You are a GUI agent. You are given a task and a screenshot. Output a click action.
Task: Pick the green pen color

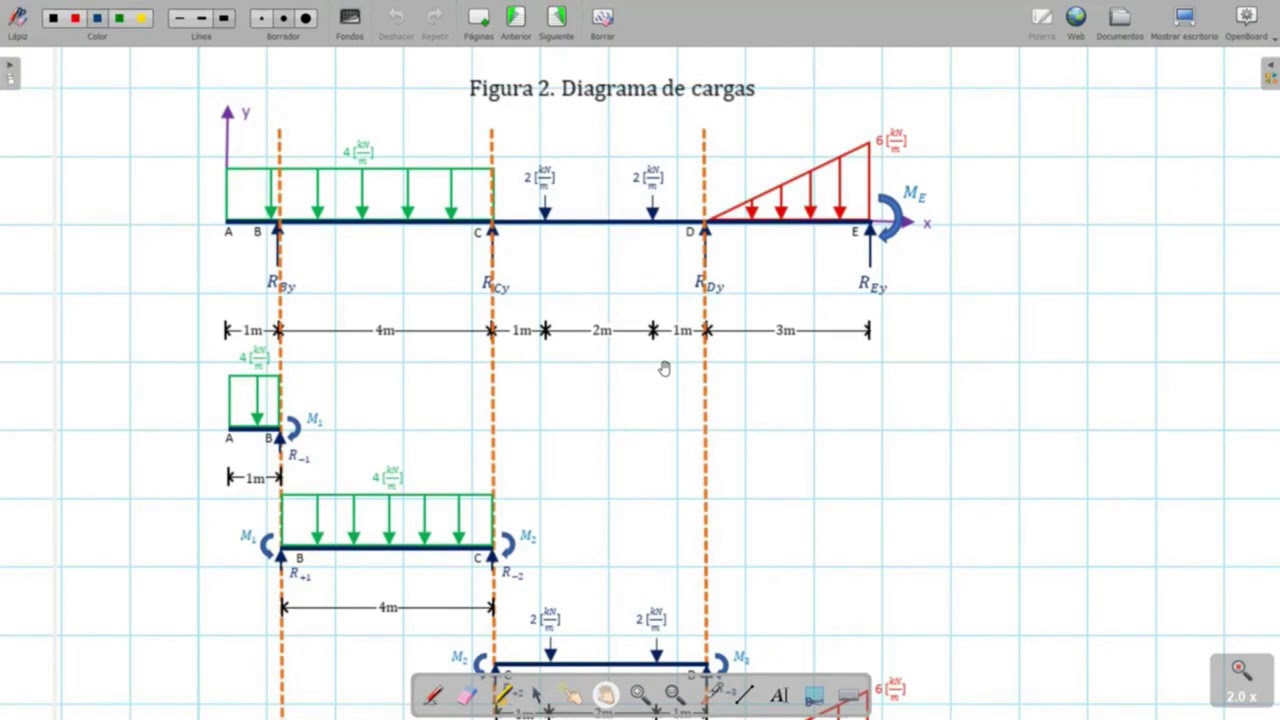tap(119, 18)
